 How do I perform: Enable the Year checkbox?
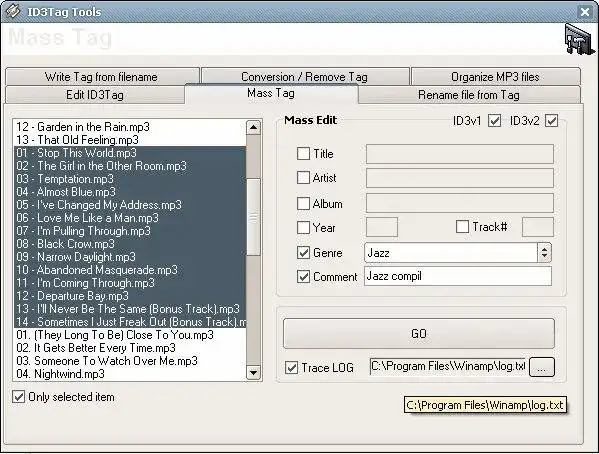[303, 227]
